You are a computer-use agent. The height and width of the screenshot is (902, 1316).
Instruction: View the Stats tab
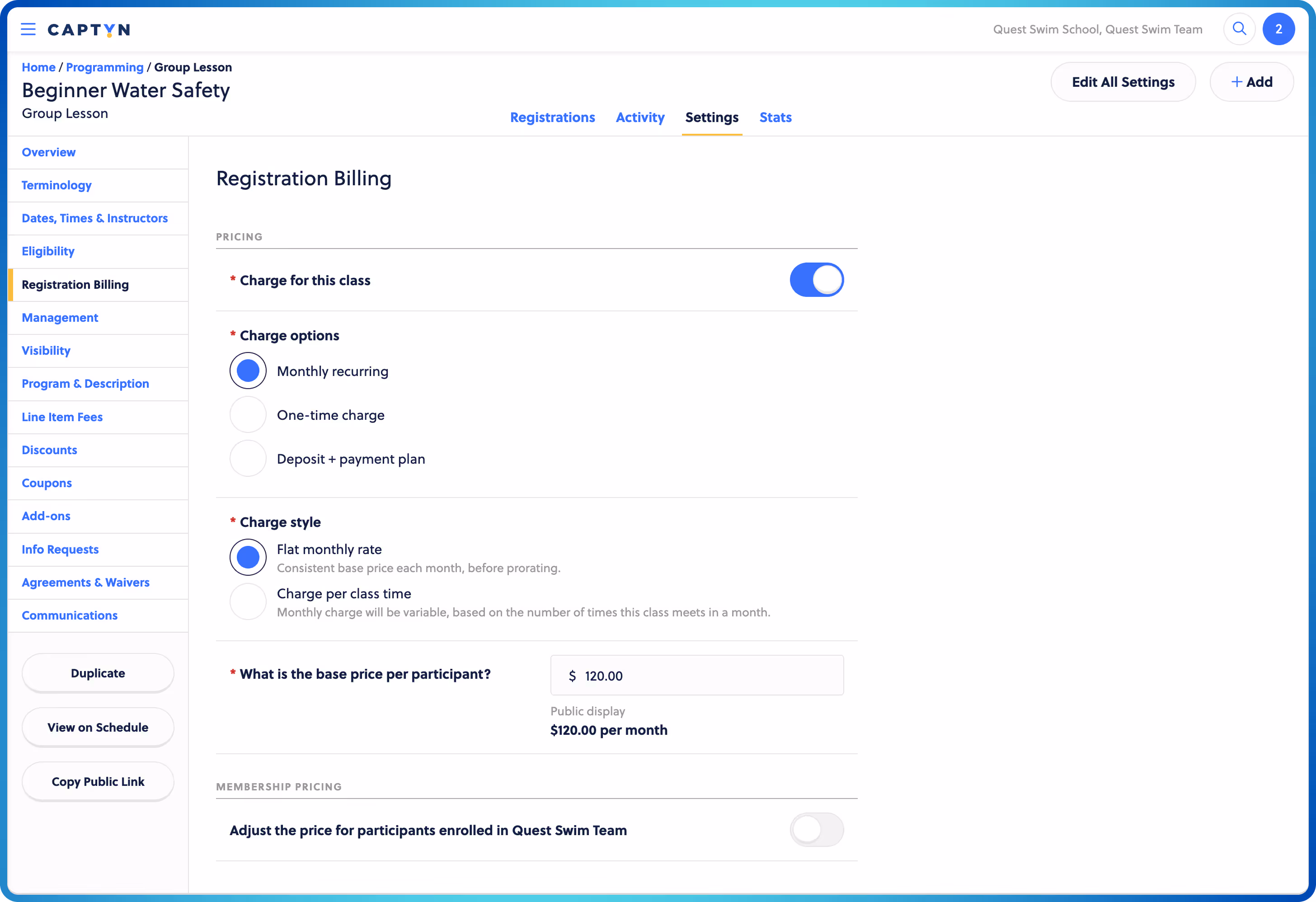(775, 117)
